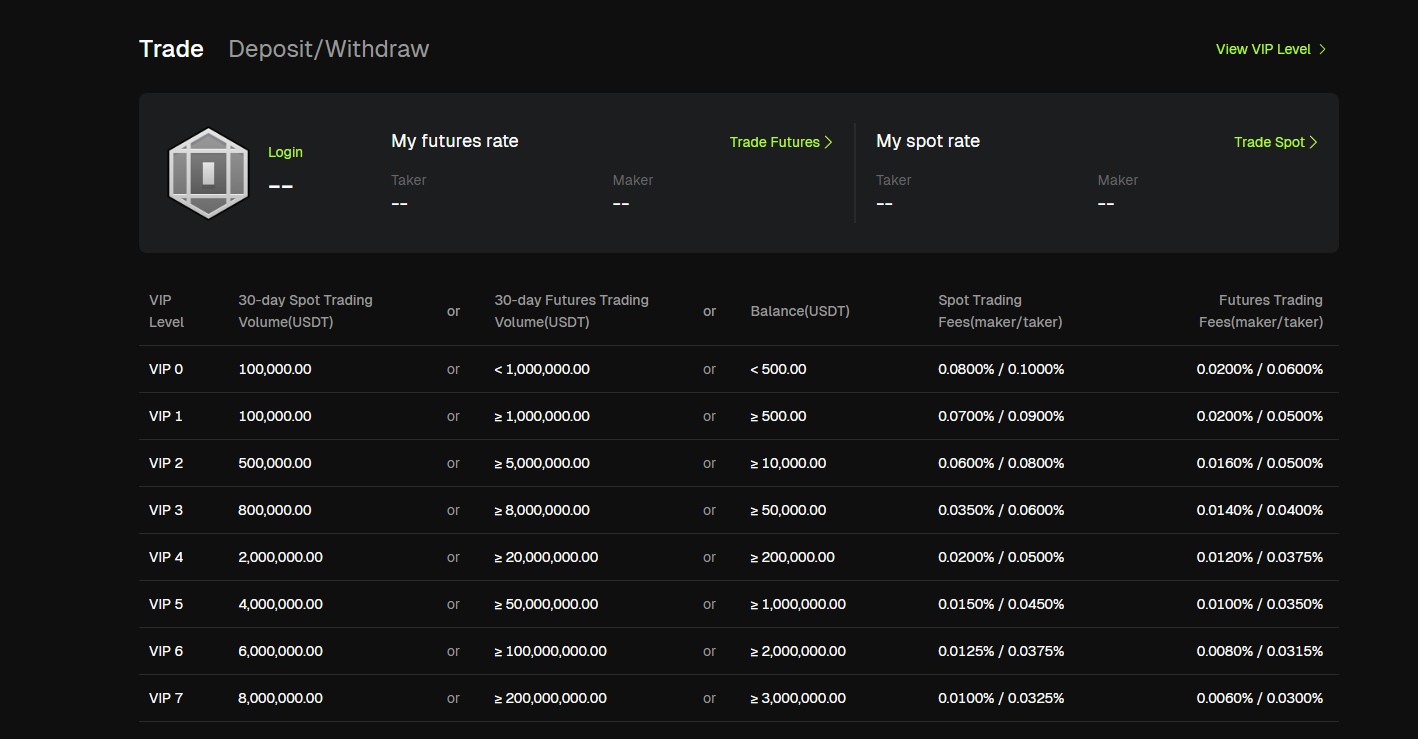Open the Deposit/Withdraw tab
Viewport: 1418px width, 739px height.
(x=328, y=49)
